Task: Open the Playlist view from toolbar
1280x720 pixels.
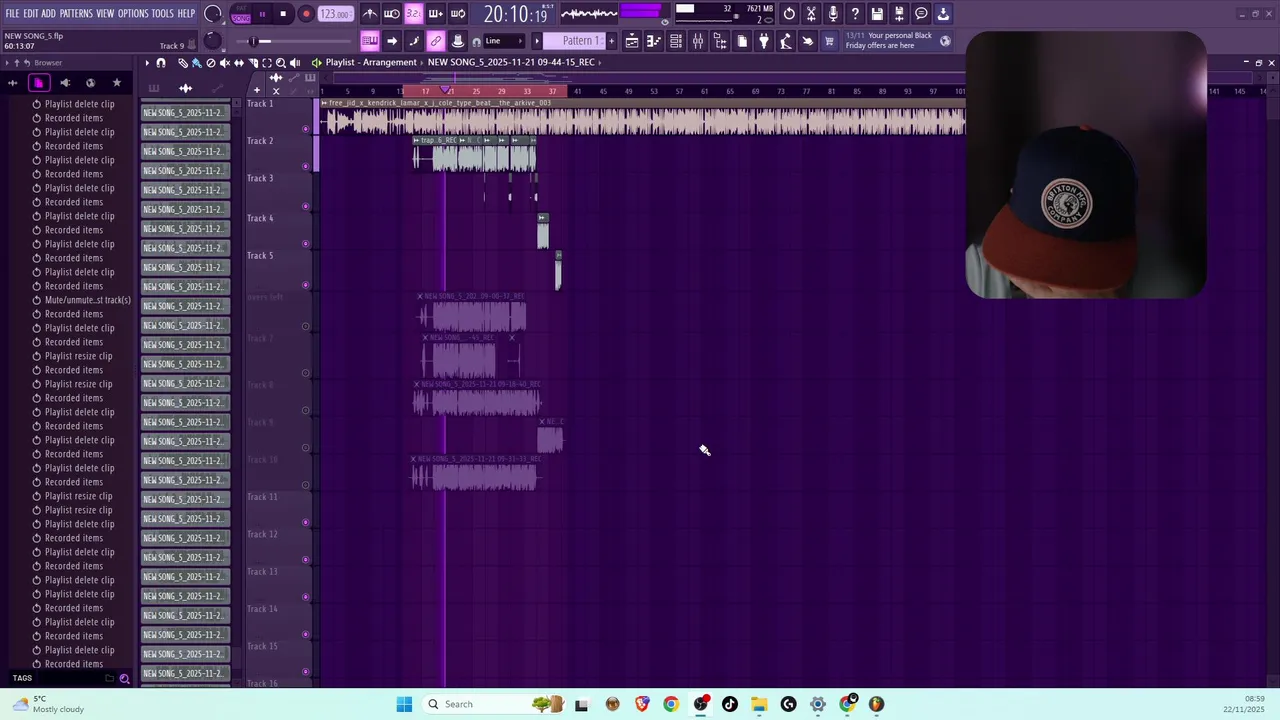Action: click(632, 41)
